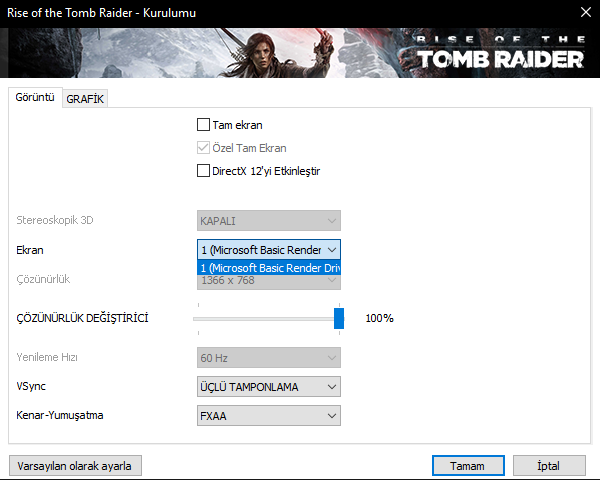Click the resolution modifier slider thumb
Screen dimensions: 600x480
pyautogui.click(x=339, y=318)
